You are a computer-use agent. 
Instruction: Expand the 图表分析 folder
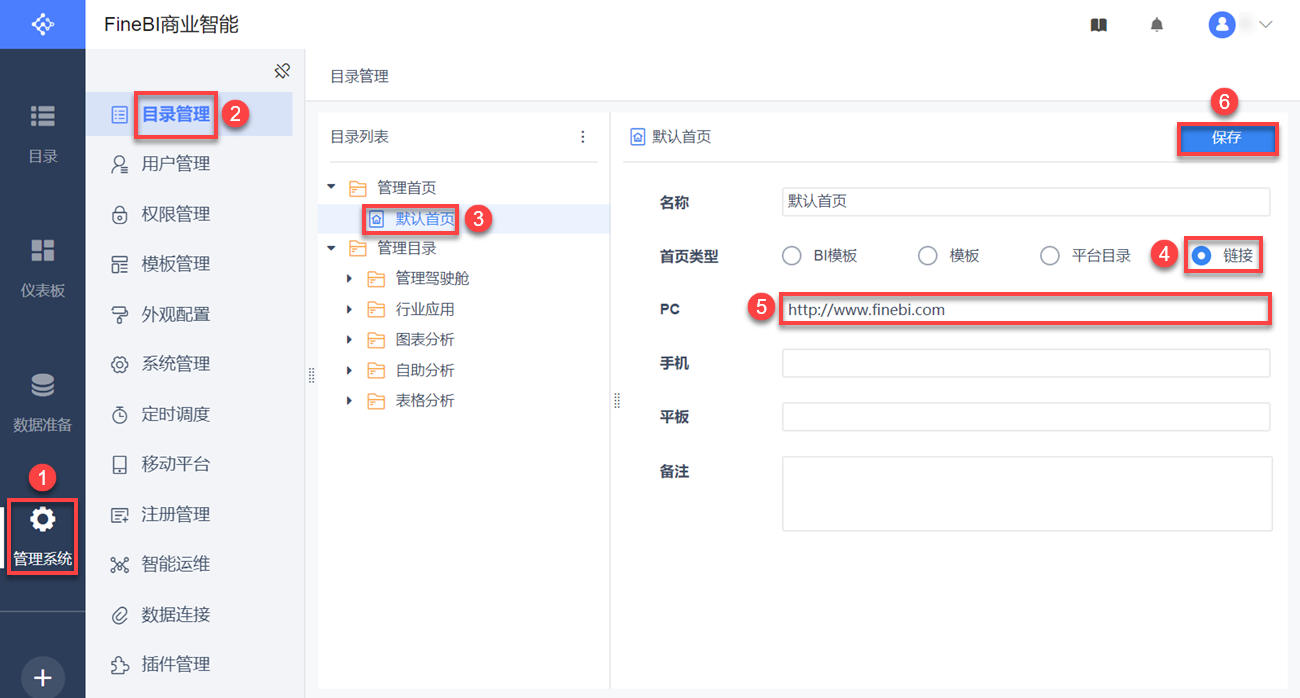349,340
